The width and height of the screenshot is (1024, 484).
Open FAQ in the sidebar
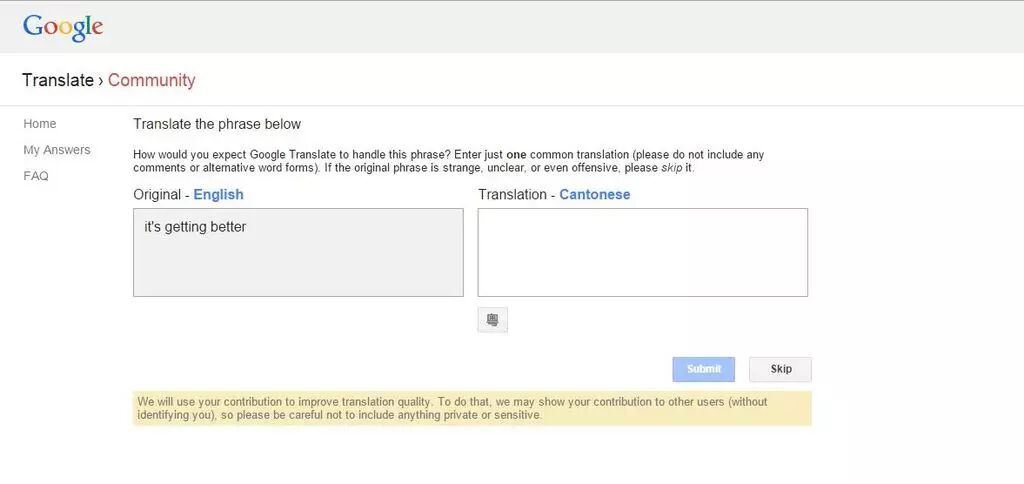[36, 176]
